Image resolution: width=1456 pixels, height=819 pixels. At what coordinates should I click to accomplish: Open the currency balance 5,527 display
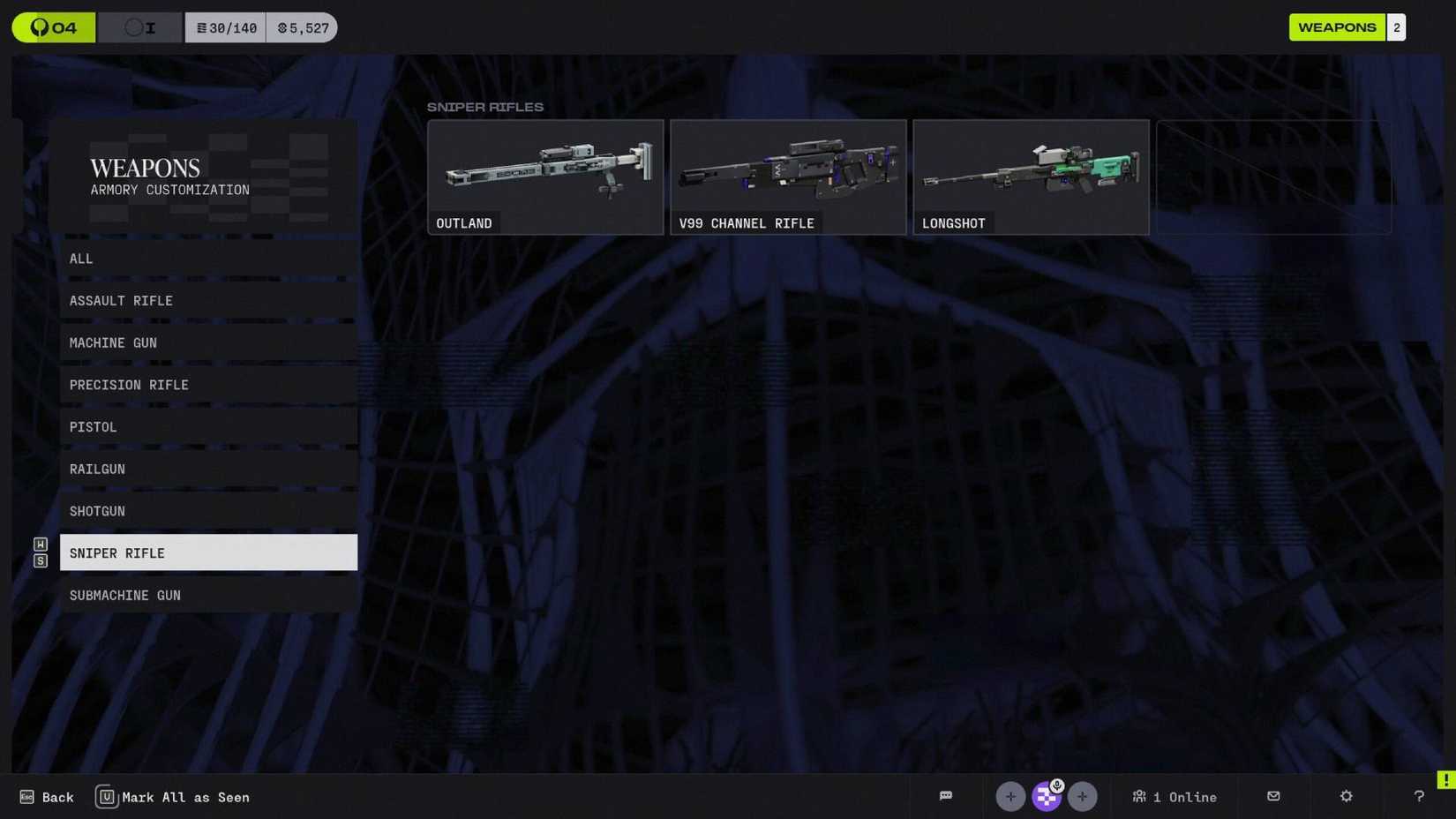click(302, 27)
